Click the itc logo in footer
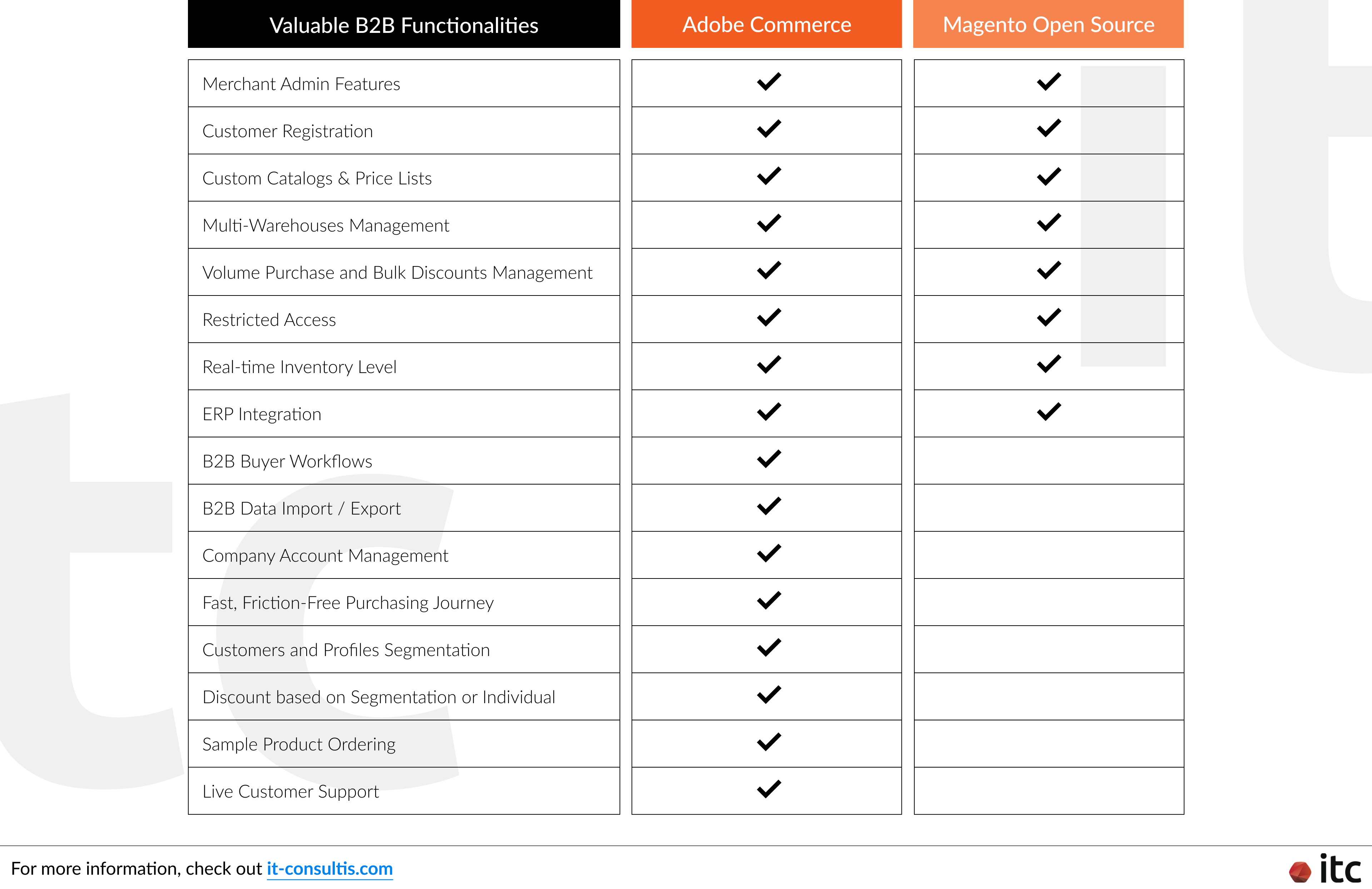Image resolution: width=1372 pixels, height=889 pixels. [1325, 869]
